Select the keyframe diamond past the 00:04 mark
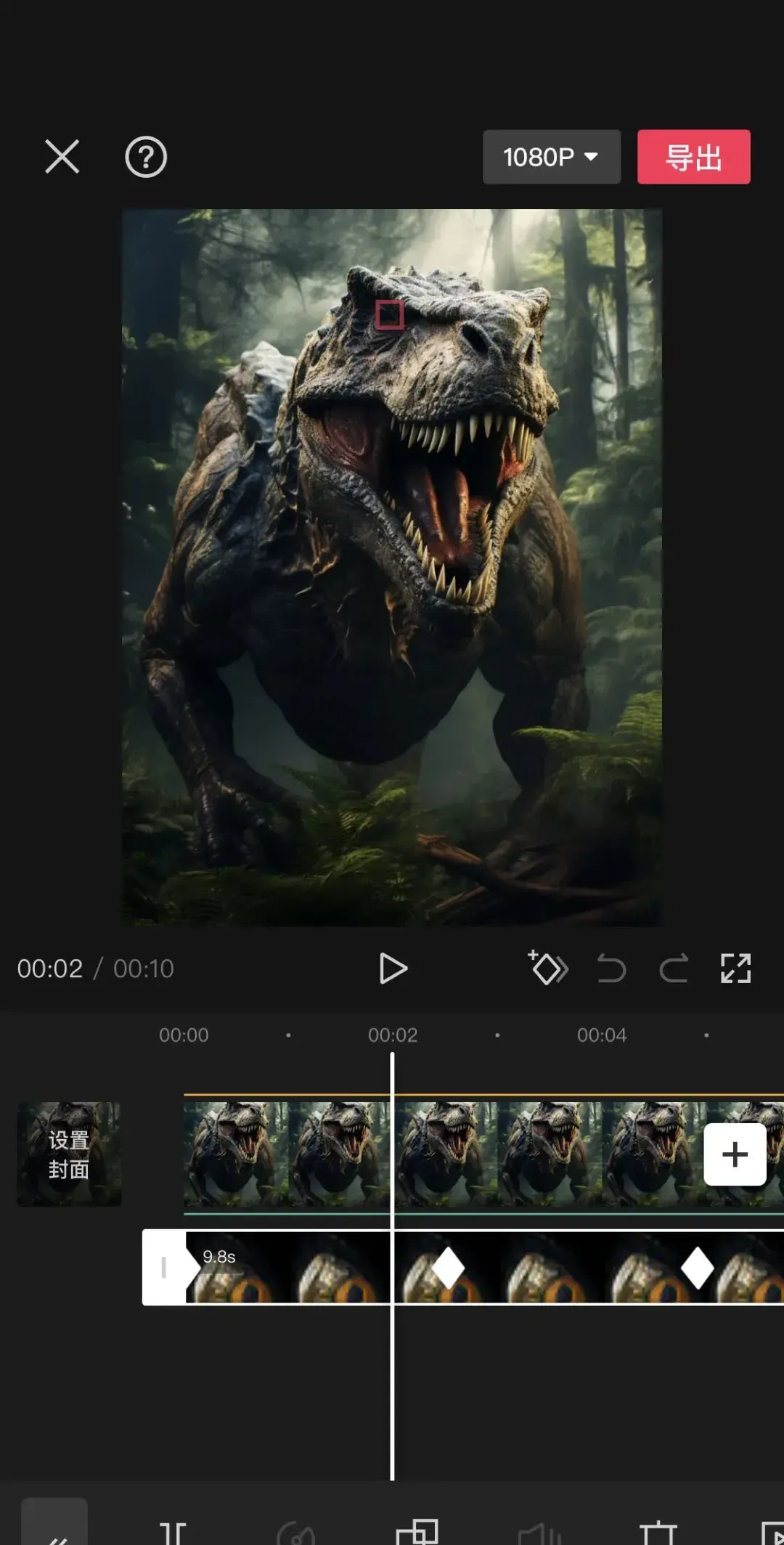 tap(698, 1268)
